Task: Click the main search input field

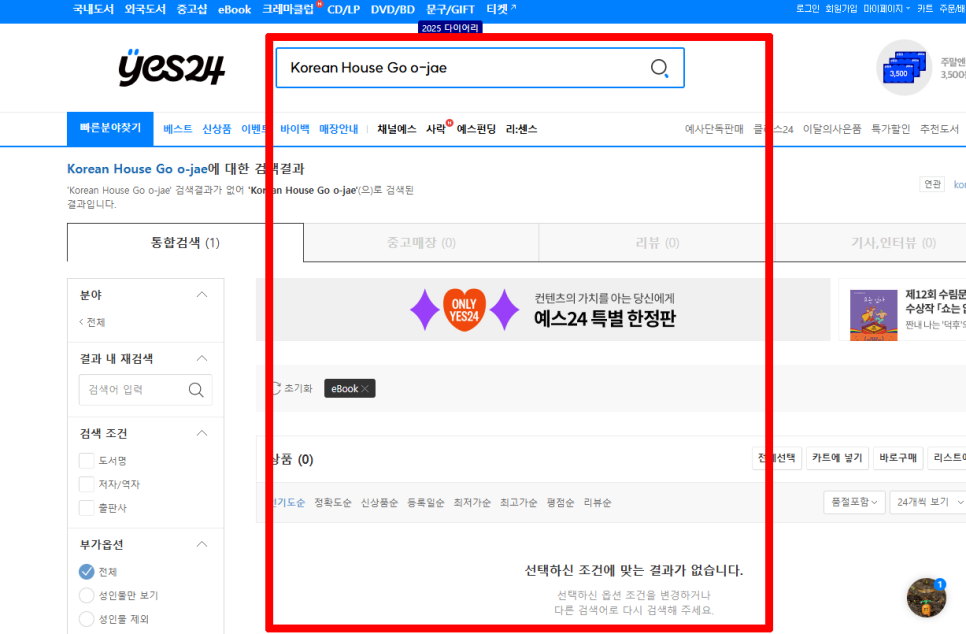Action: coord(480,68)
